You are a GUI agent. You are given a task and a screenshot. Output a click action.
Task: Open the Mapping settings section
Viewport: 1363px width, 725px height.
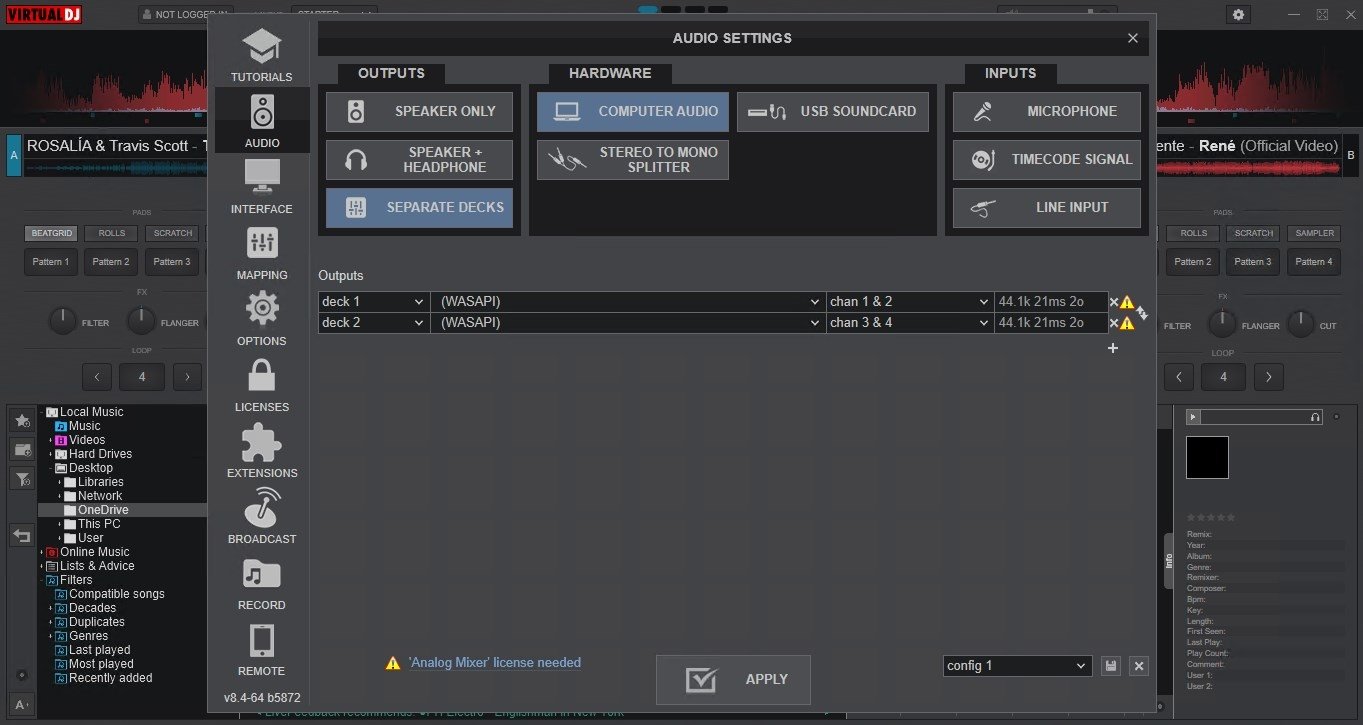(262, 253)
